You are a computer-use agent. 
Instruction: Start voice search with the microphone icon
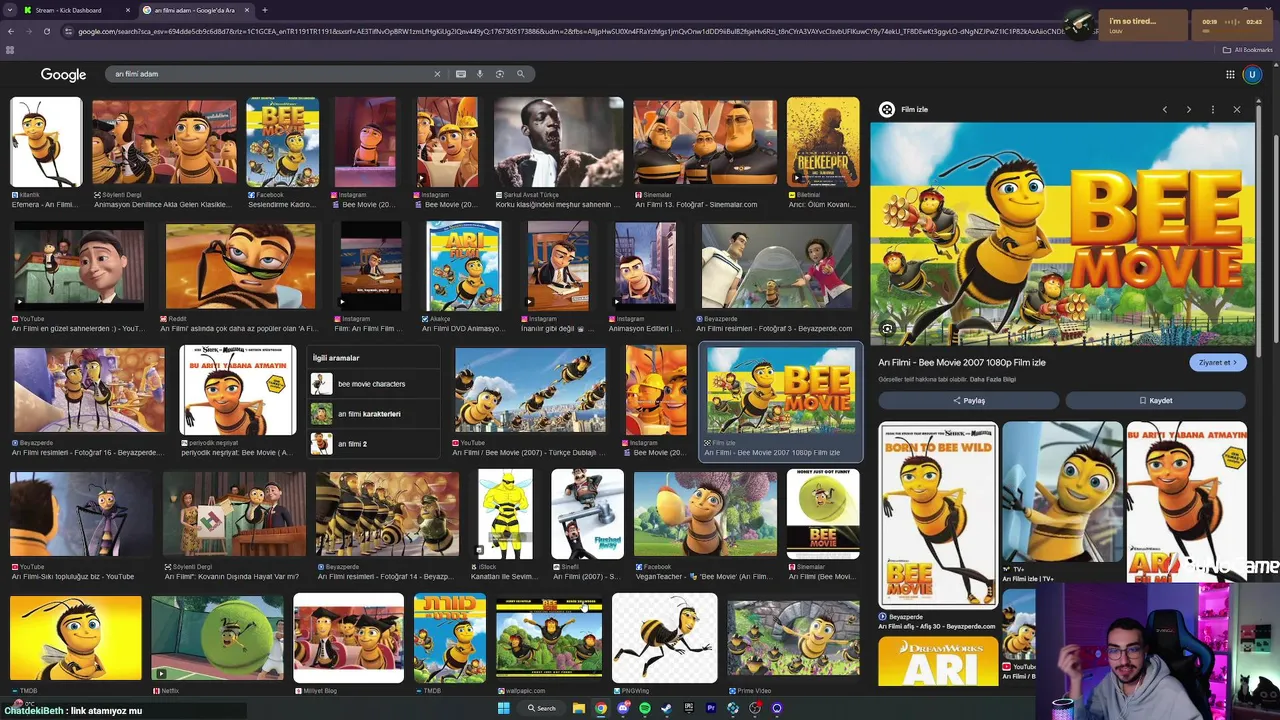point(480,74)
